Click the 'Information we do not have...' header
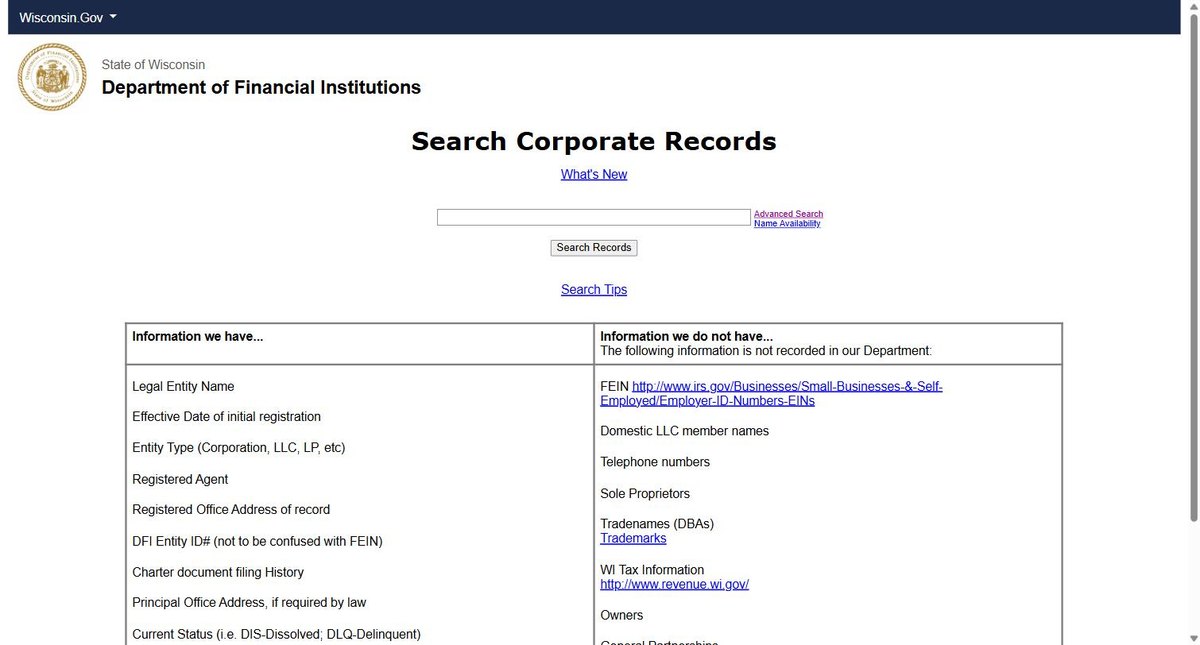The image size is (1200, 645). click(687, 337)
